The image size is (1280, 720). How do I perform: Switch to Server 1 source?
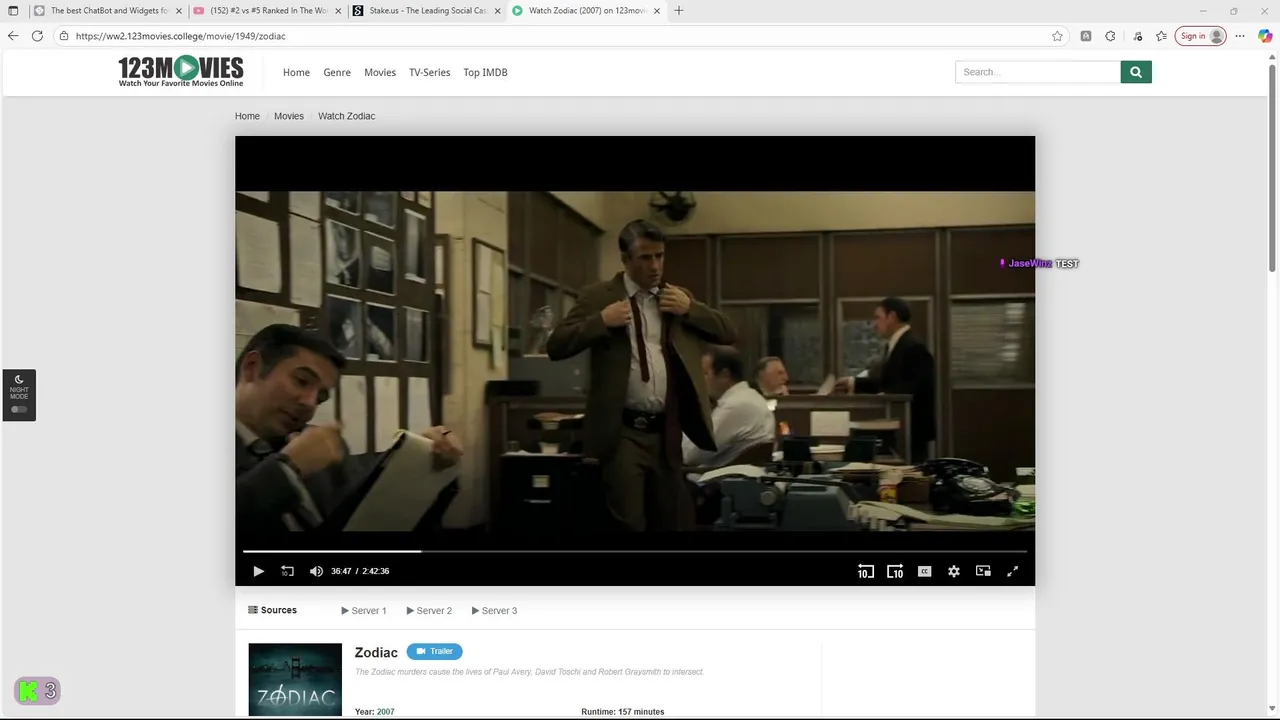click(363, 610)
